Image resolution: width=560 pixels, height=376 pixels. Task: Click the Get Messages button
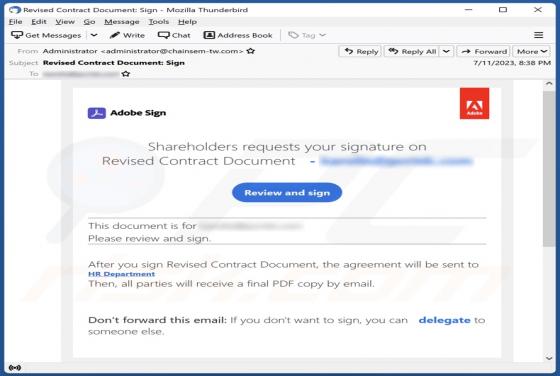[x=46, y=35]
